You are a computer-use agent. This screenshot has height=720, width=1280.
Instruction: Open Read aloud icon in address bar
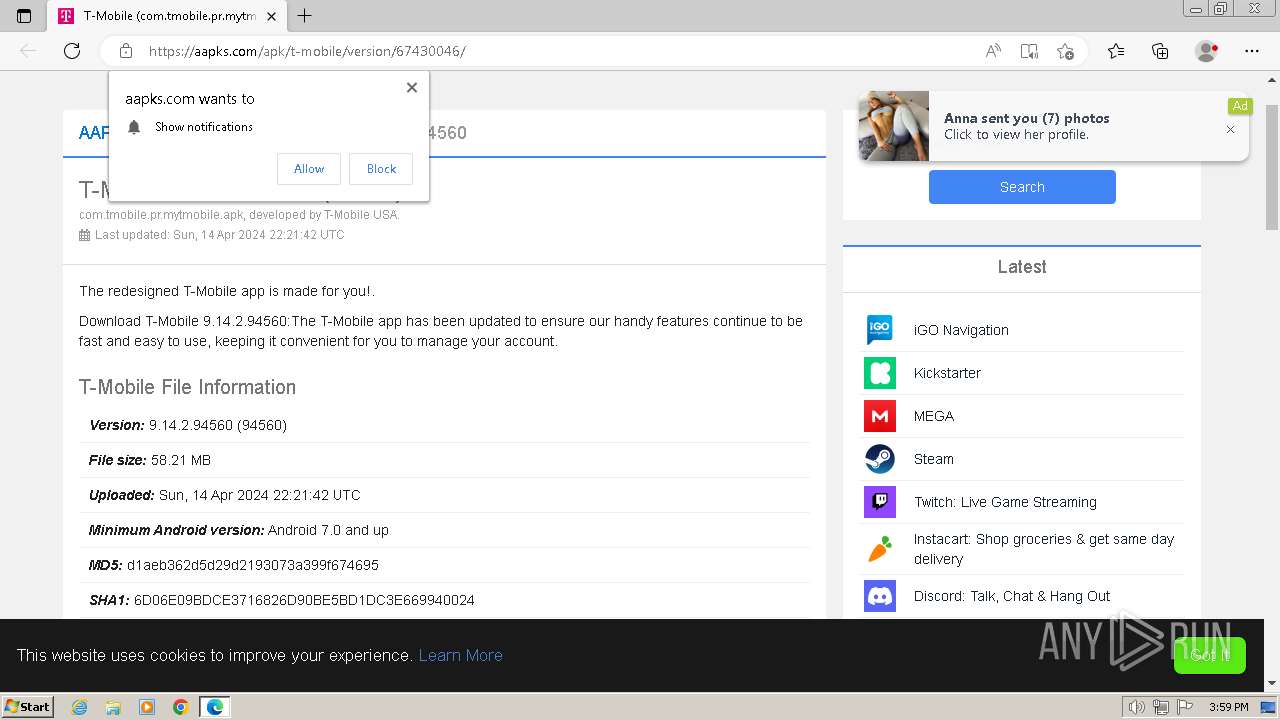coord(993,51)
